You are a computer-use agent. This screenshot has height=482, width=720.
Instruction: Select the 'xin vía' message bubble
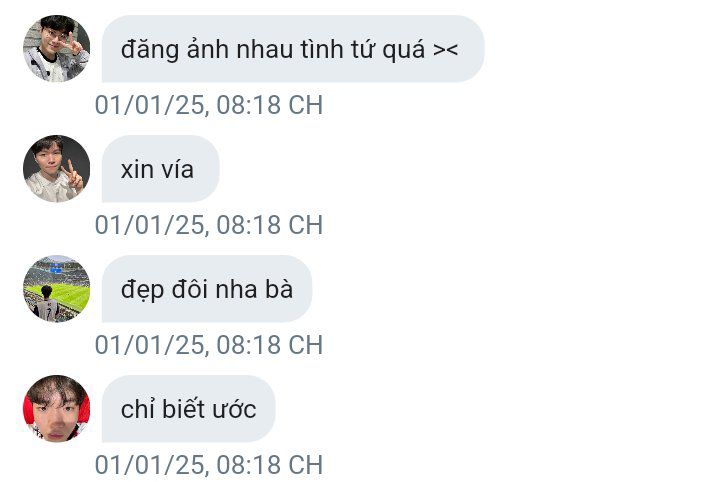tap(160, 168)
